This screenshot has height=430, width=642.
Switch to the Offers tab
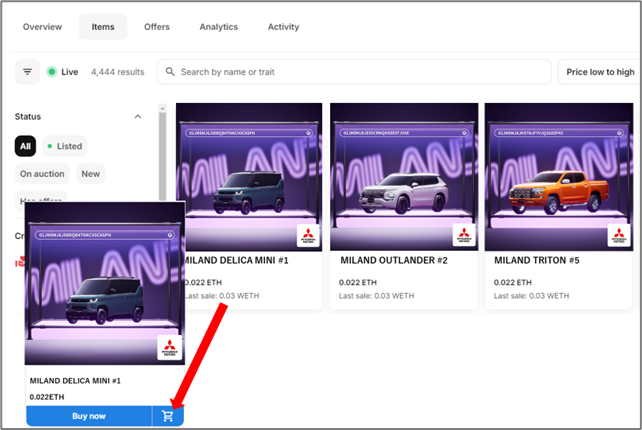click(x=157, y=27)
